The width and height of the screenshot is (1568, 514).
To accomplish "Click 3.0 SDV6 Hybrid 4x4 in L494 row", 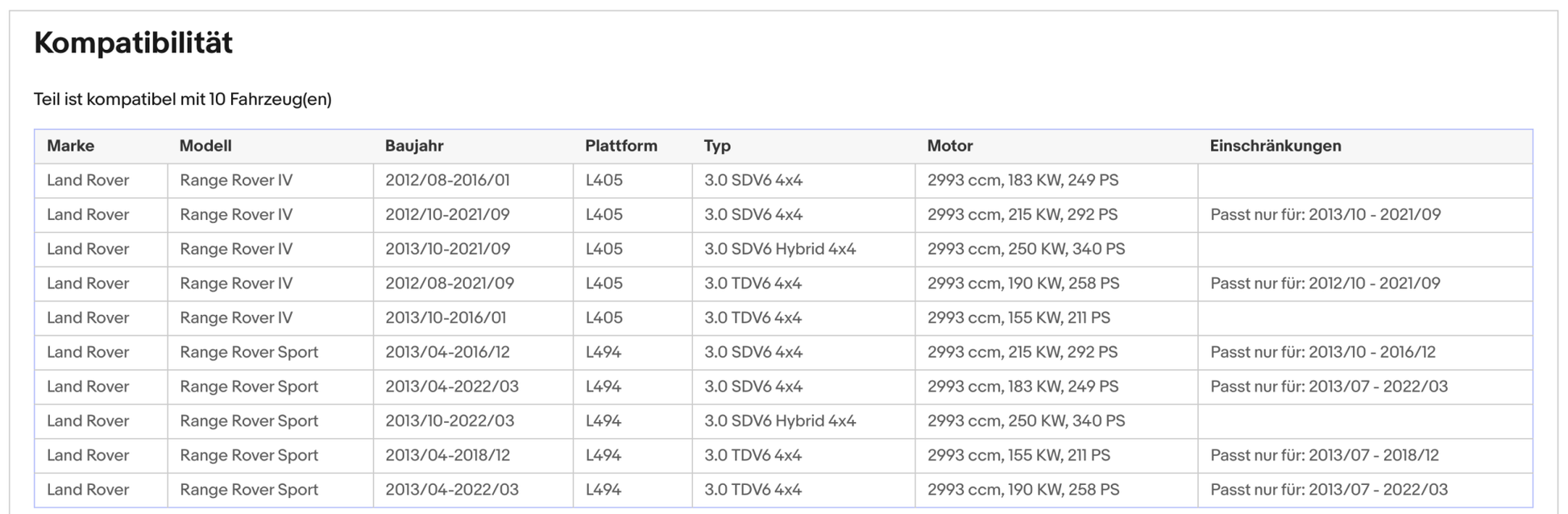I will pyautogui.click(x=779, y=421).
